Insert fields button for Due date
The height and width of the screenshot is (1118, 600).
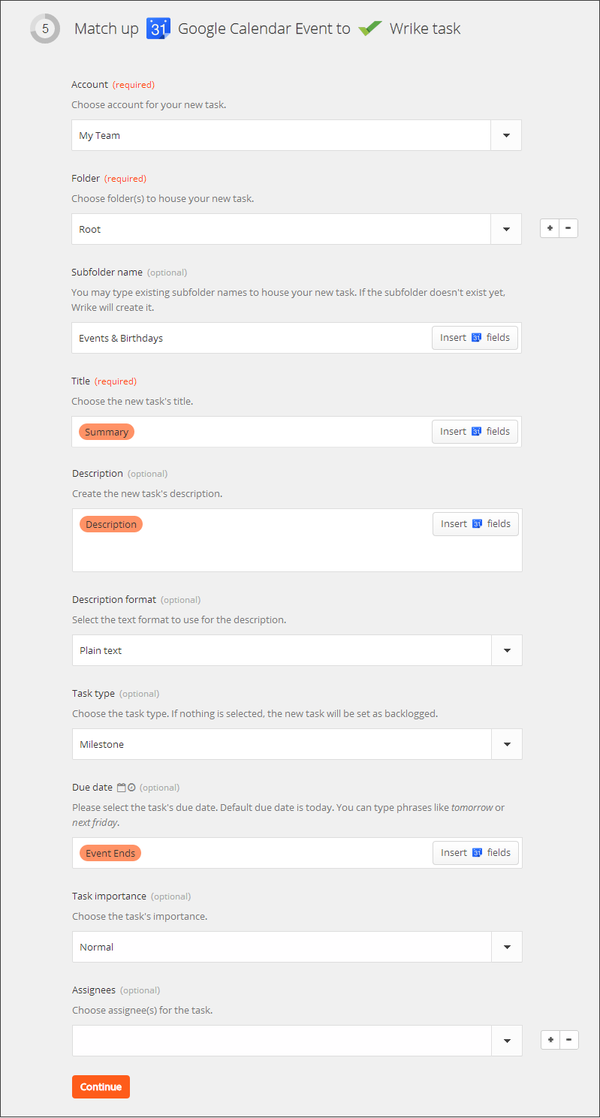[x=475, y=853]
